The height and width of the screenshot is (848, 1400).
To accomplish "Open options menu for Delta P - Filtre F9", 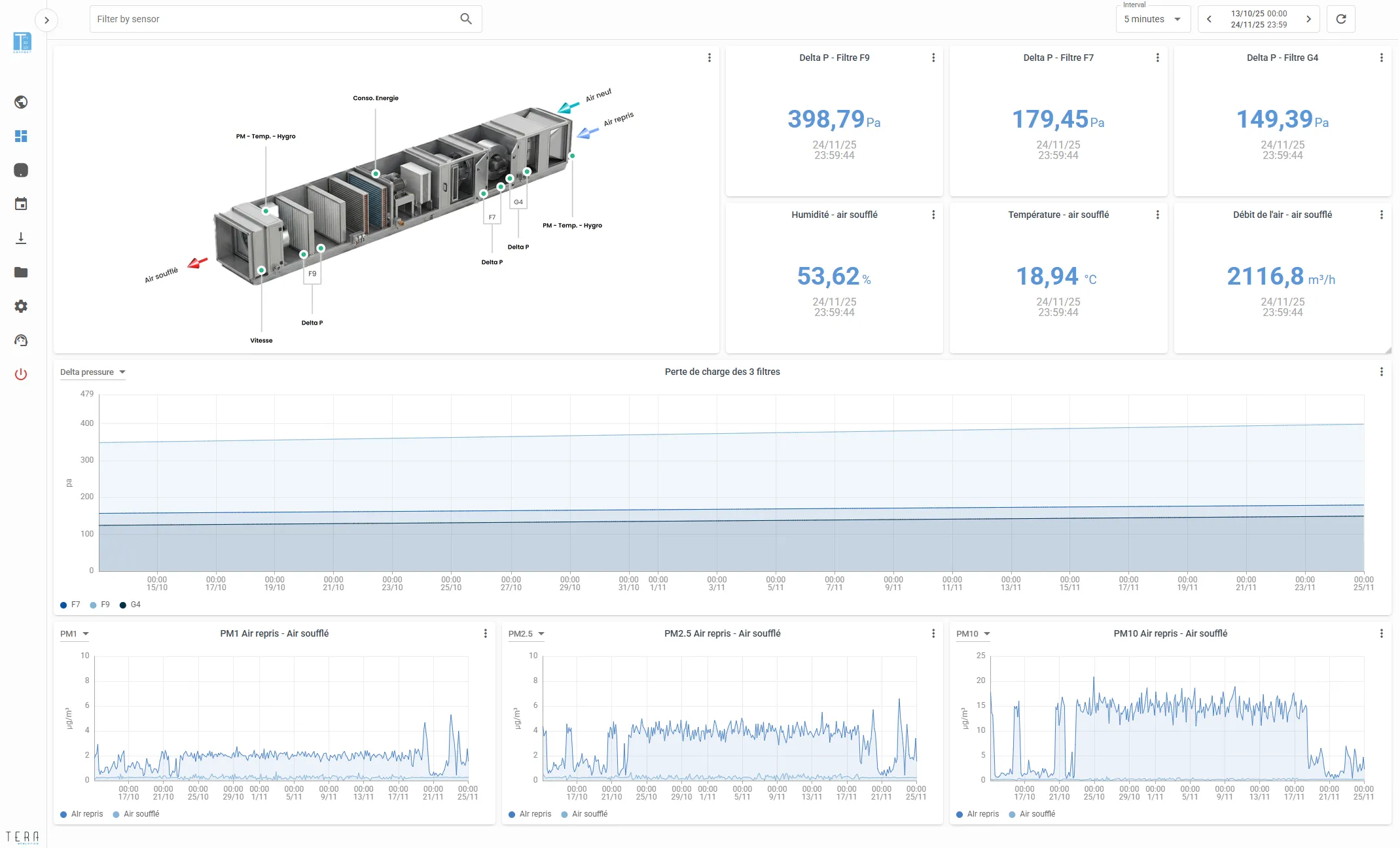I will (x=933, y=58).
